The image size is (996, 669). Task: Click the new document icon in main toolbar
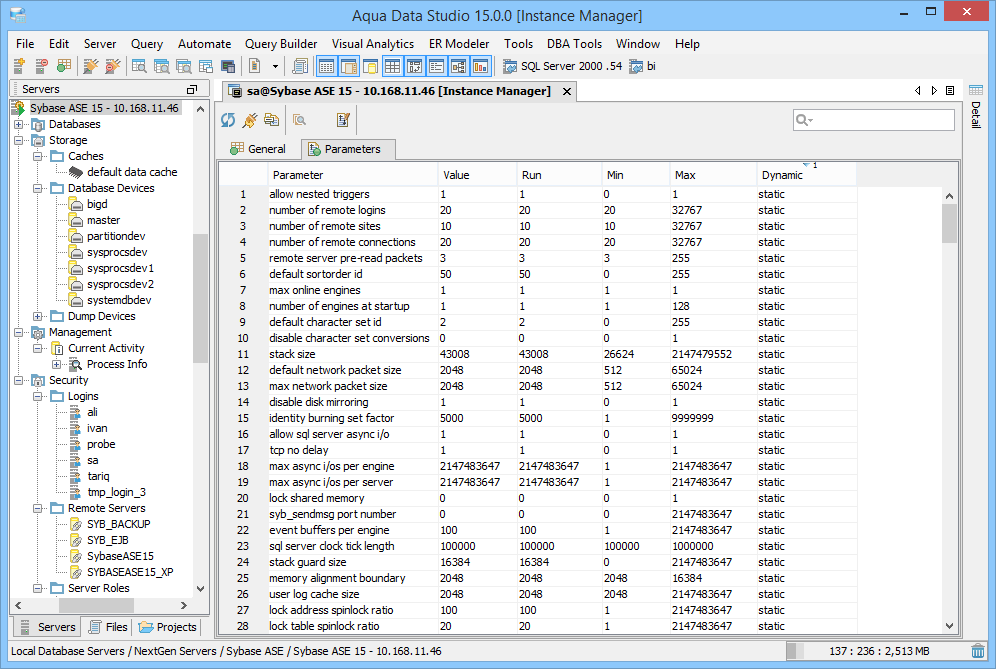coord(255,66)
